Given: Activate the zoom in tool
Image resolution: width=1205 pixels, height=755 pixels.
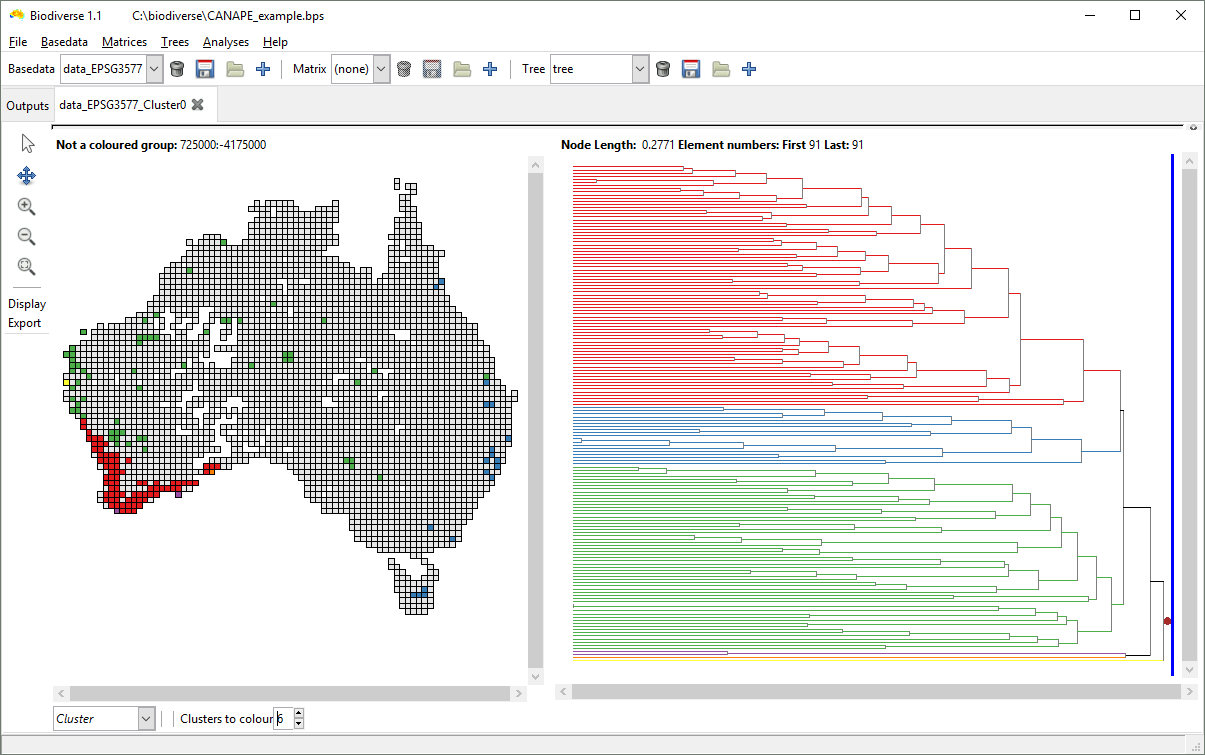Looking at the screenshot, I should click(27, 206).
